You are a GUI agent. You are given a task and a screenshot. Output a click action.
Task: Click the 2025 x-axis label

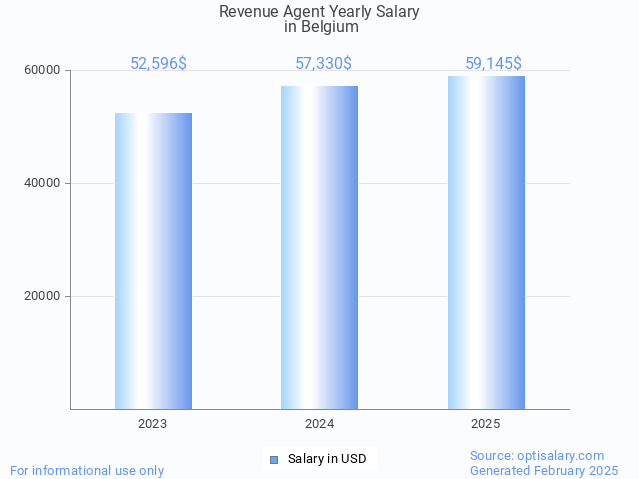(486, 424)
